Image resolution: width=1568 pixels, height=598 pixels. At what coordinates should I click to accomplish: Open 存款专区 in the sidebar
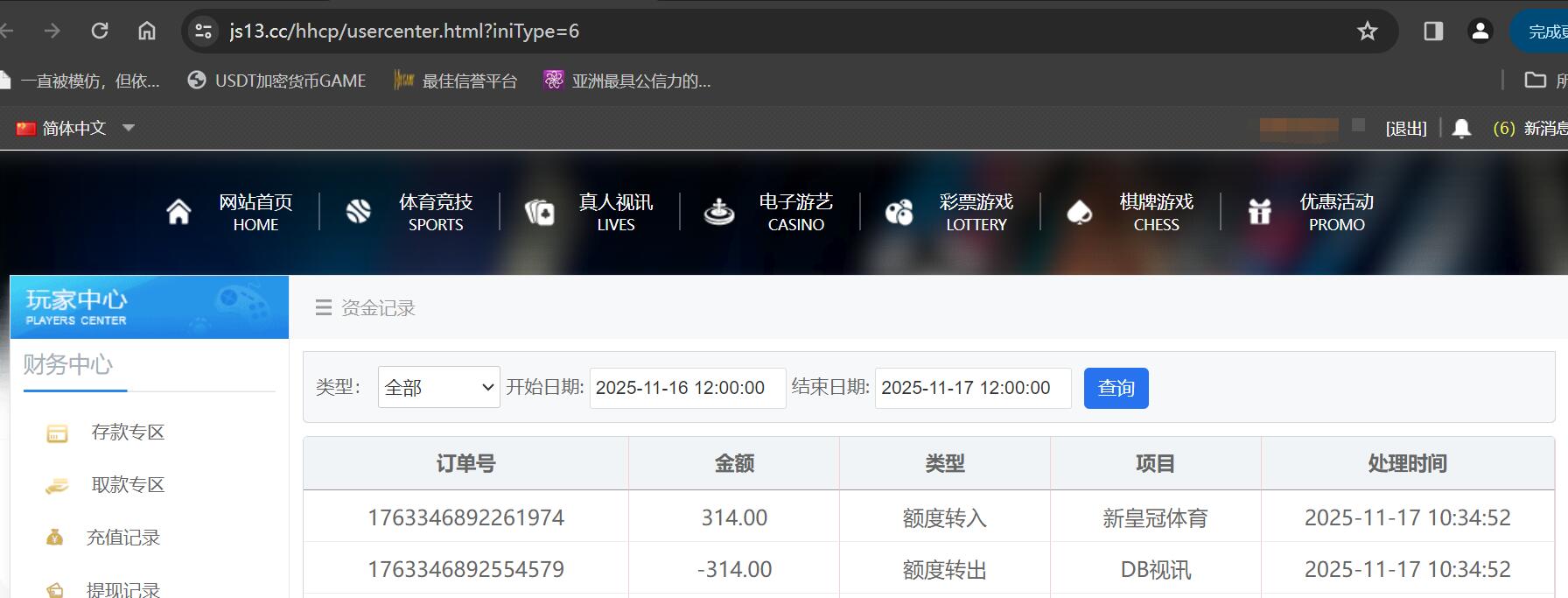(128, 433)
